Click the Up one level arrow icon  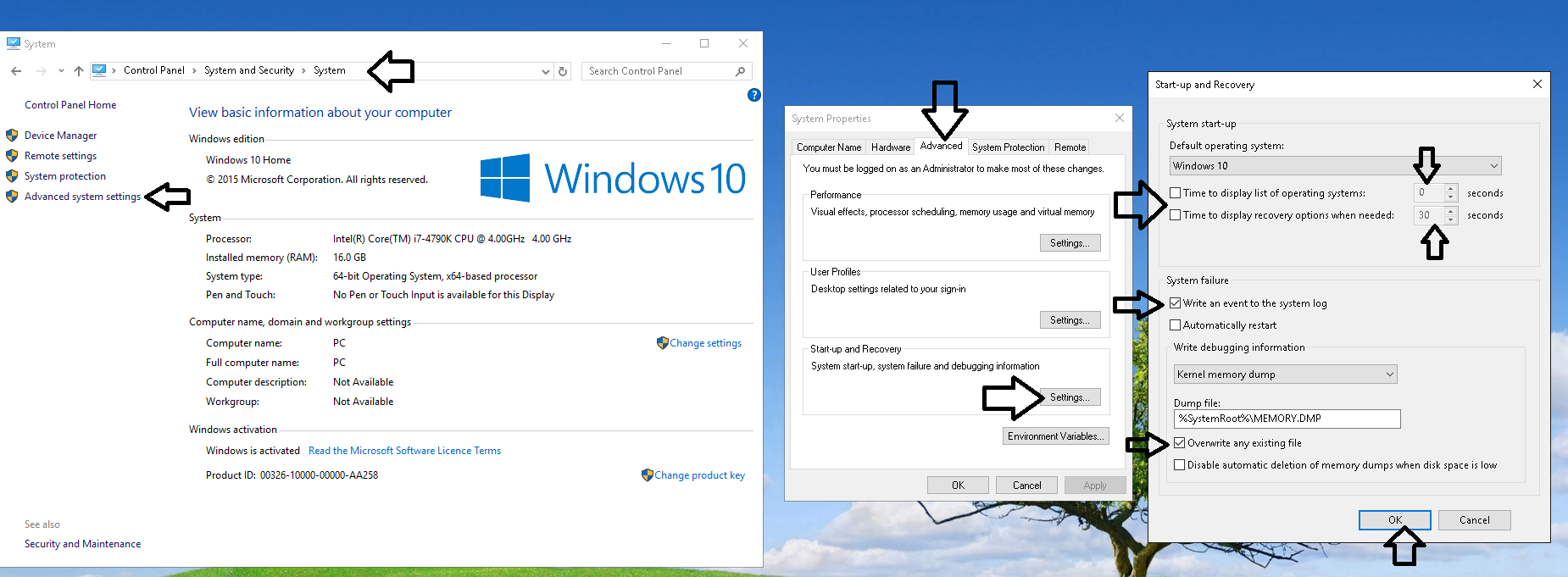tap(79, 71)
